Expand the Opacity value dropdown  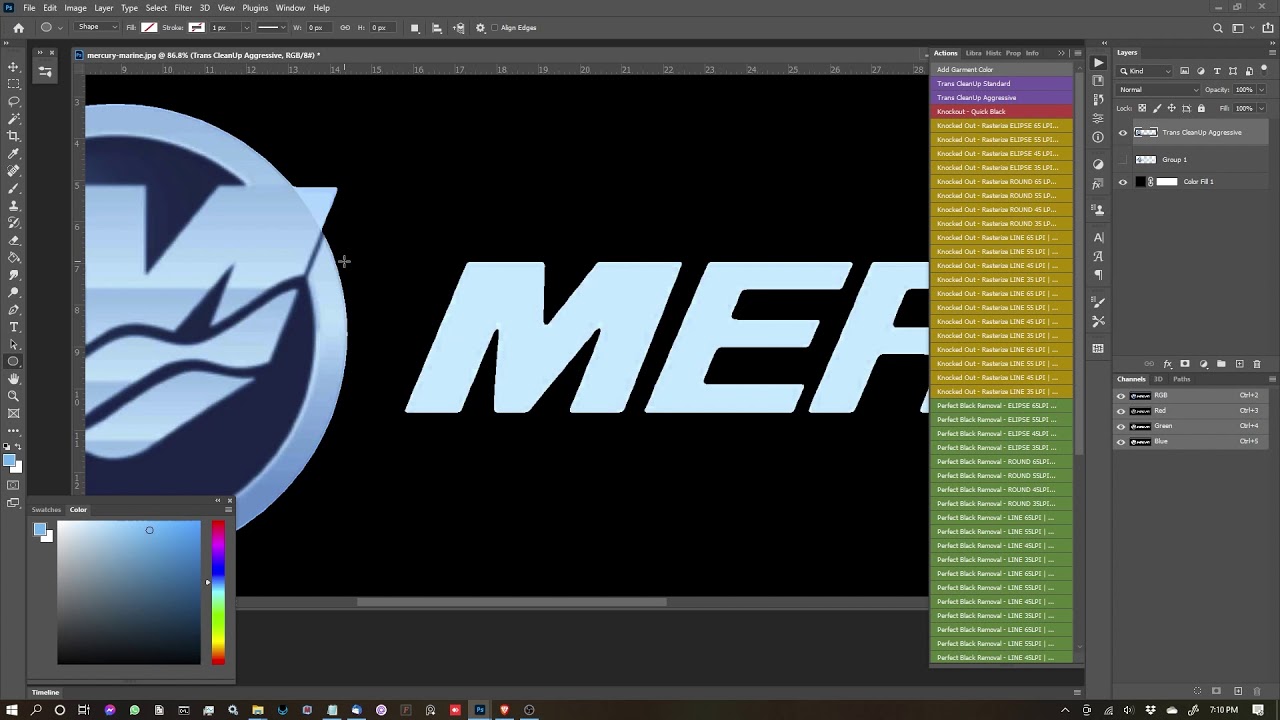click(x=1261, y=90)
